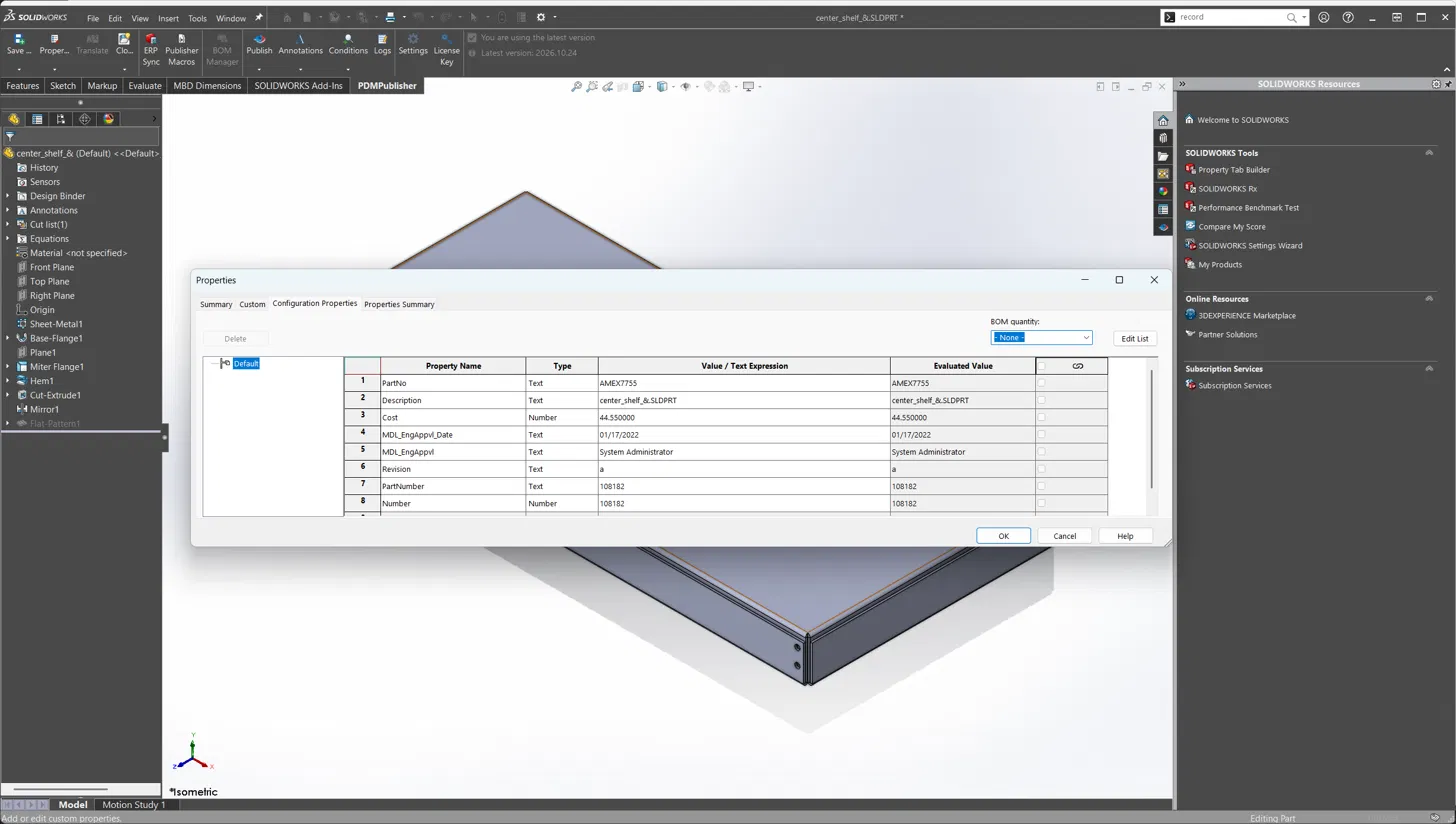1456x824 pixels.
Task: Open the FeatureManager design tree tab icon
Action: [x=14, y=119]
